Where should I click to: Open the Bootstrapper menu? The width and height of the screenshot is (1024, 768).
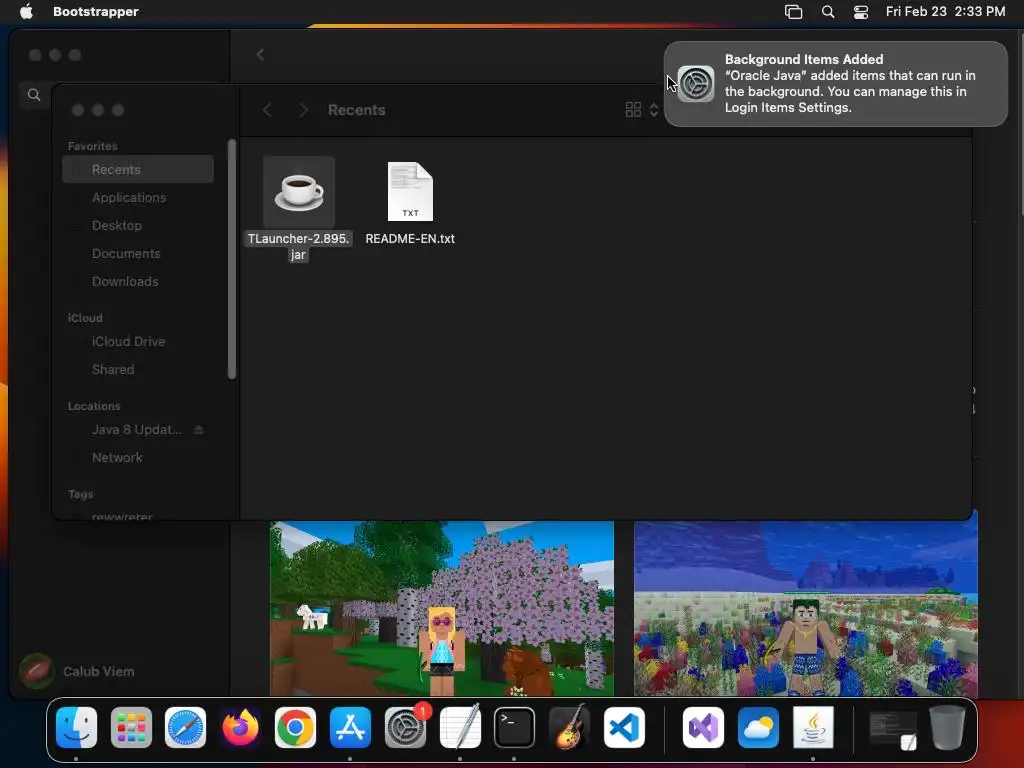[x=95, y=12]
